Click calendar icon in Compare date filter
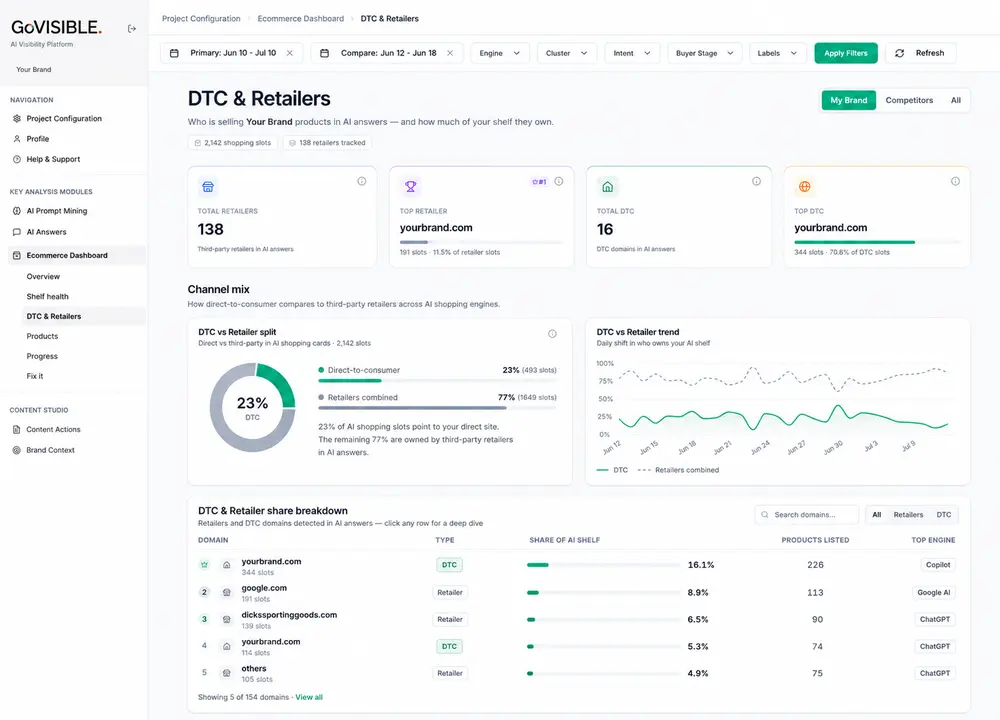This screenshot has width=1000, height=720. (x=324, y=54)
